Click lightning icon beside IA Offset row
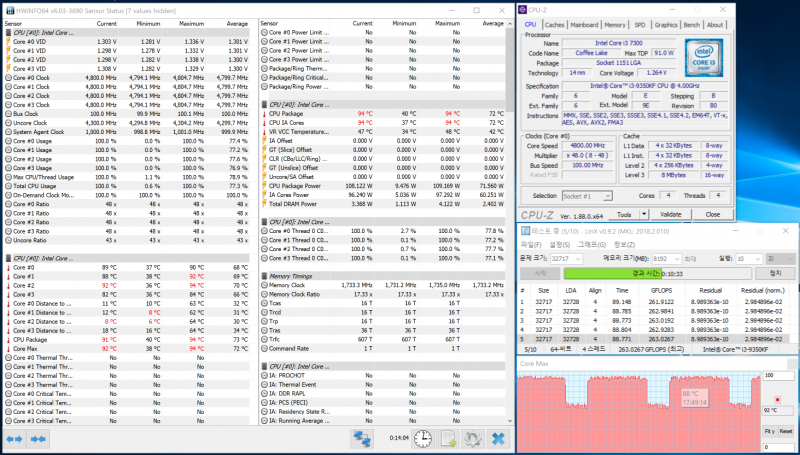800x455 pixels. (264, 141)
